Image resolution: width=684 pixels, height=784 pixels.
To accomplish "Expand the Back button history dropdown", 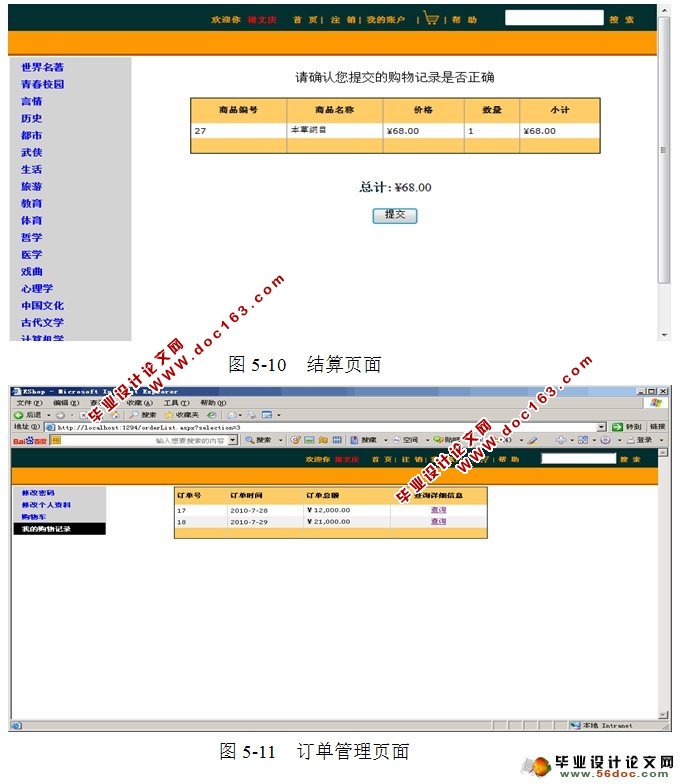I will [48, 415].
